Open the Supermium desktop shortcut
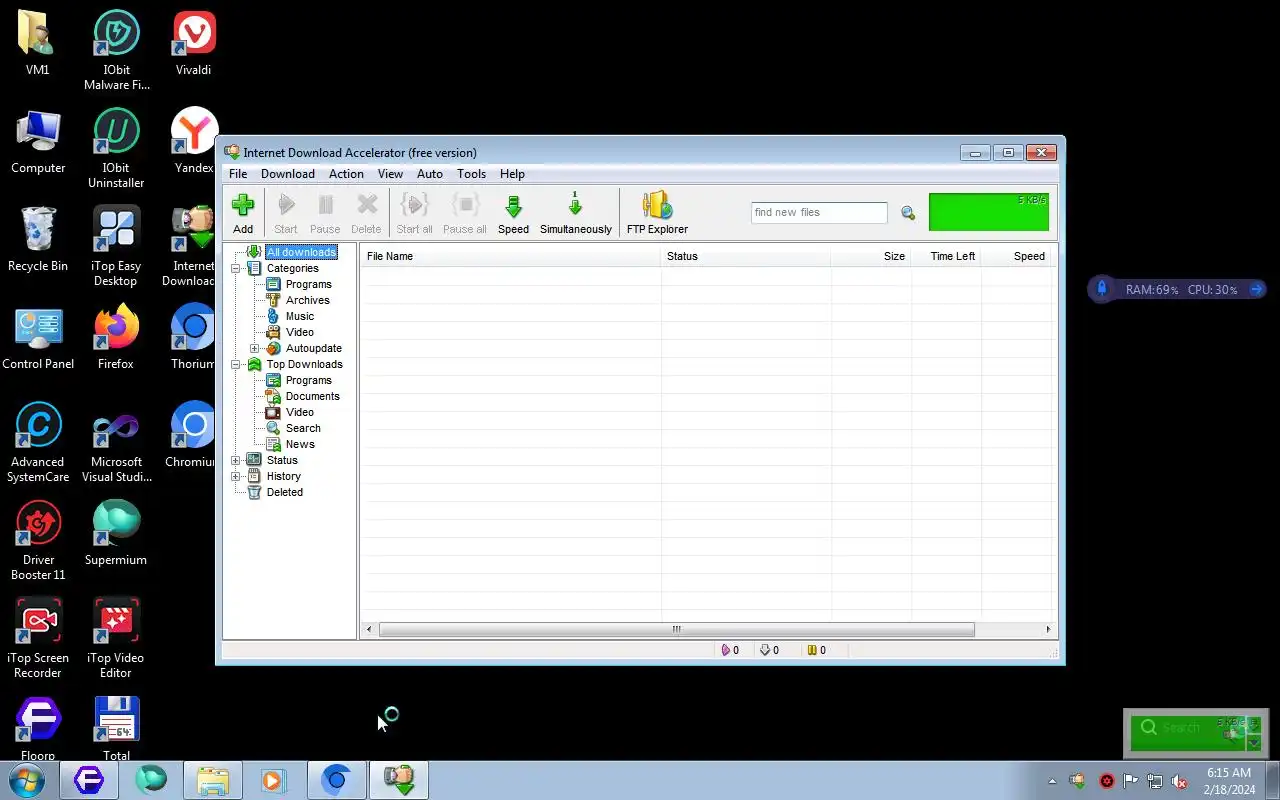Image resolution: width=1280 pixels, height=800 pixels. (116, 533)
